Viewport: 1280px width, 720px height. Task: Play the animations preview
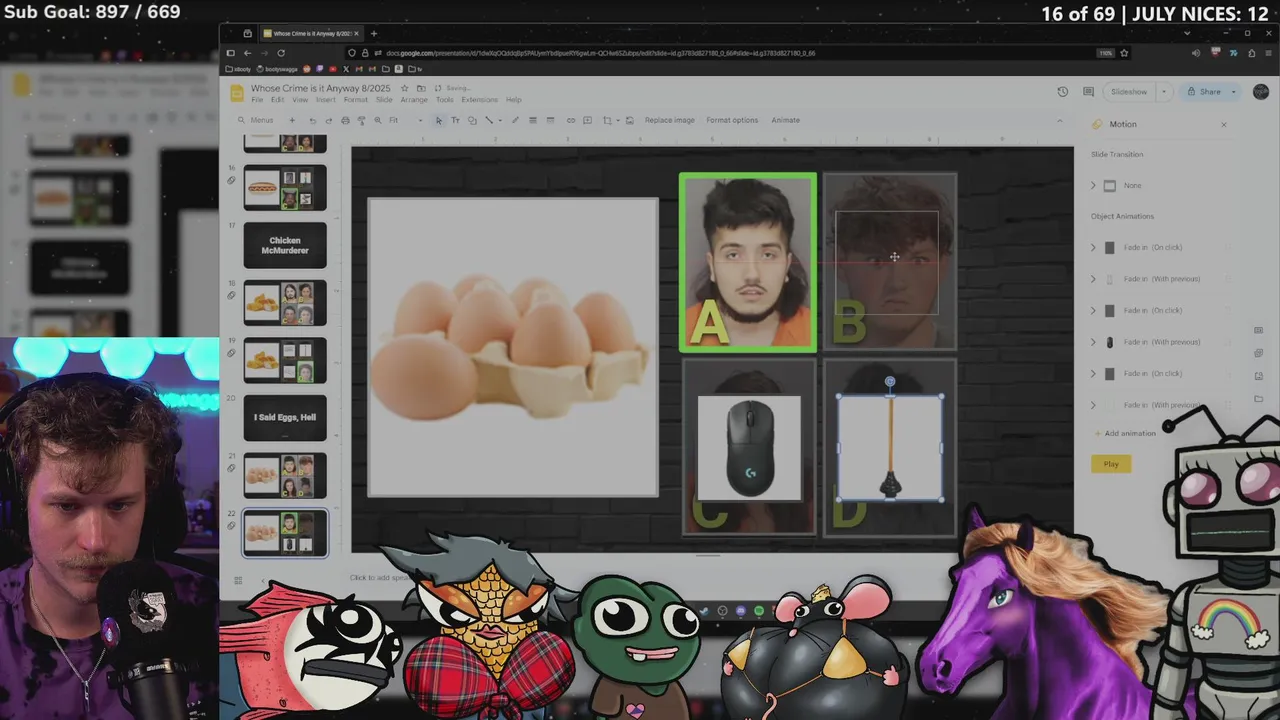[1111, 464]
